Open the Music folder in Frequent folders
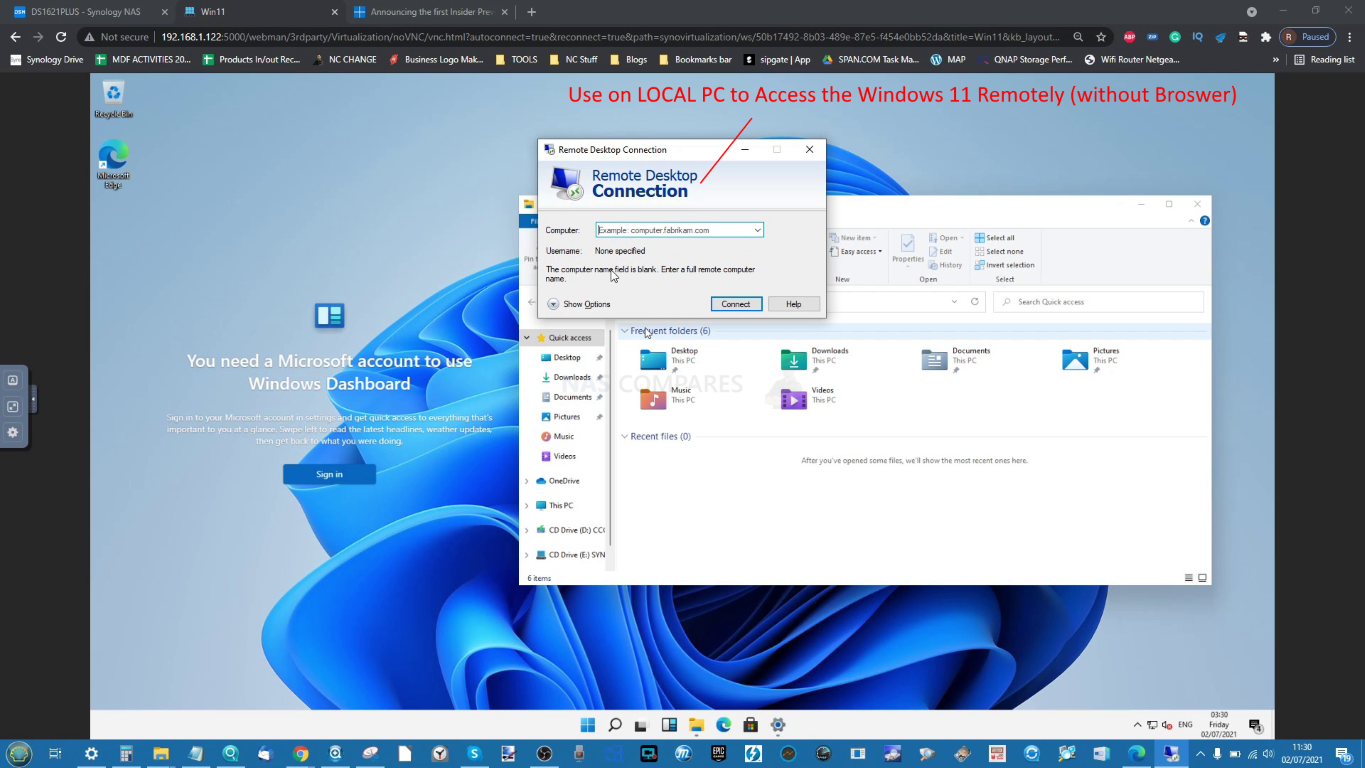1365x768 pixels. 666,396
